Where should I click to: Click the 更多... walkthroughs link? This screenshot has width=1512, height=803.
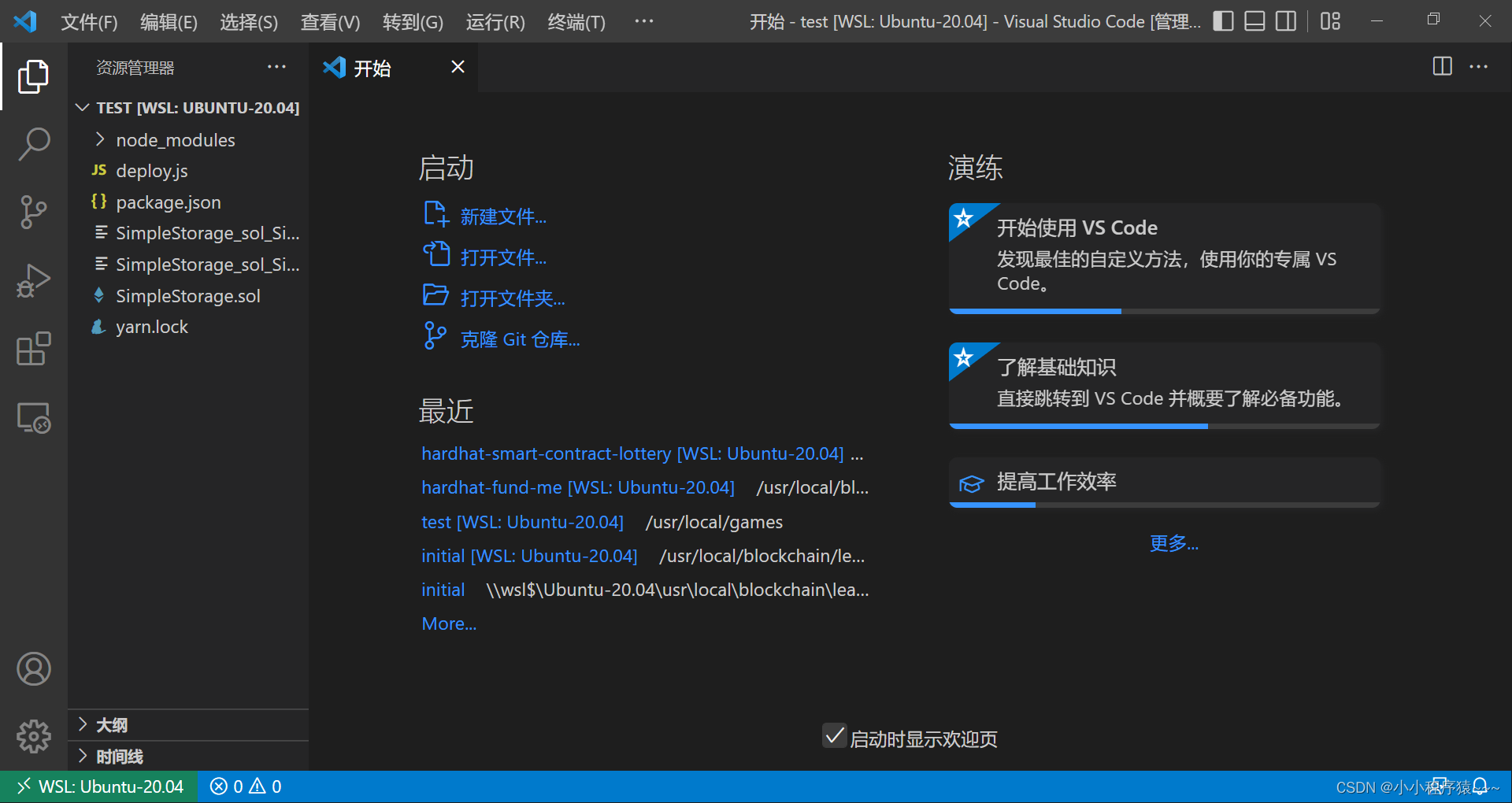[1173, 543]
